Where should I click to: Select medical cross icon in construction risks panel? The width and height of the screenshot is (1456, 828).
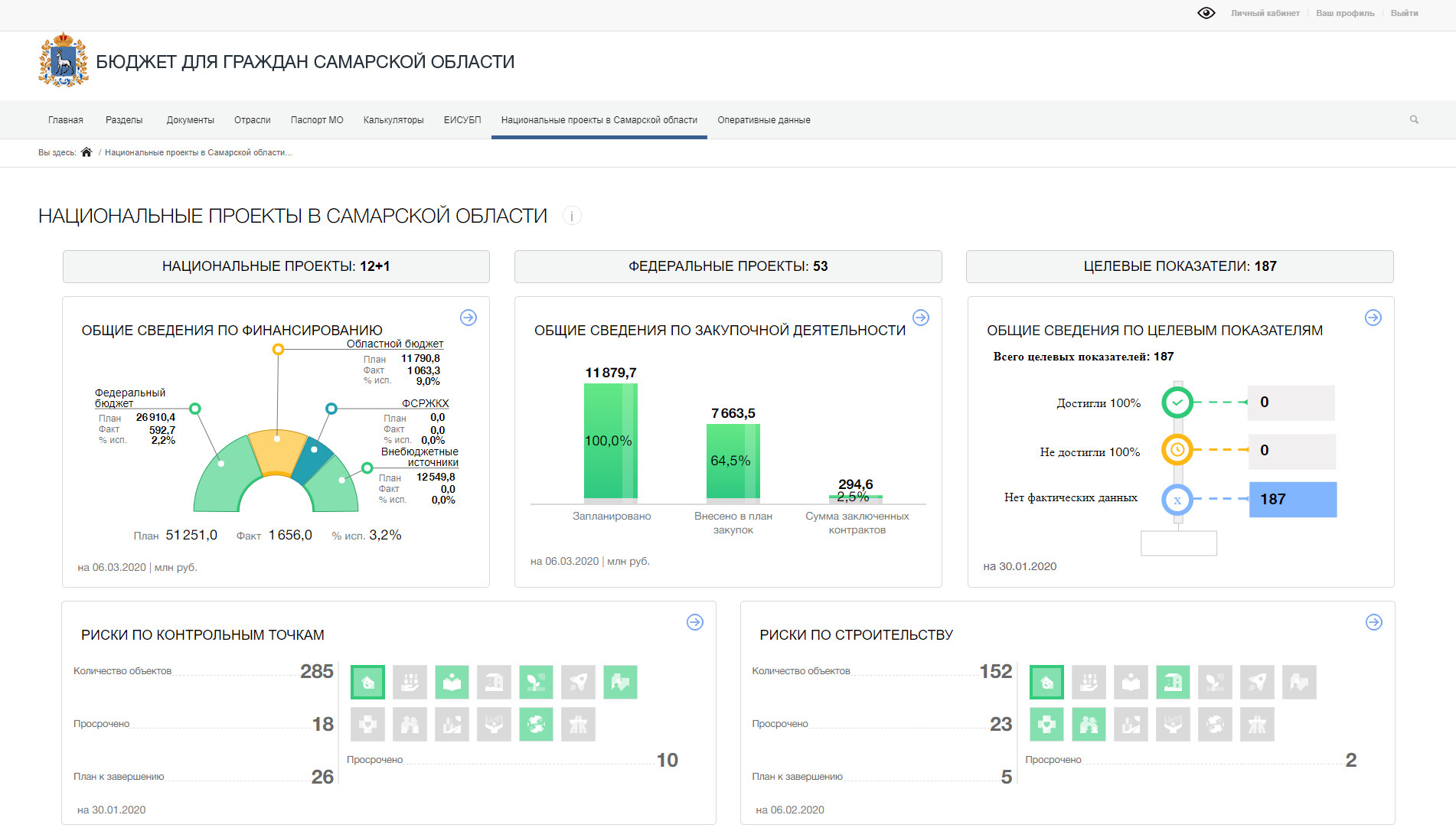[1046, 724]
